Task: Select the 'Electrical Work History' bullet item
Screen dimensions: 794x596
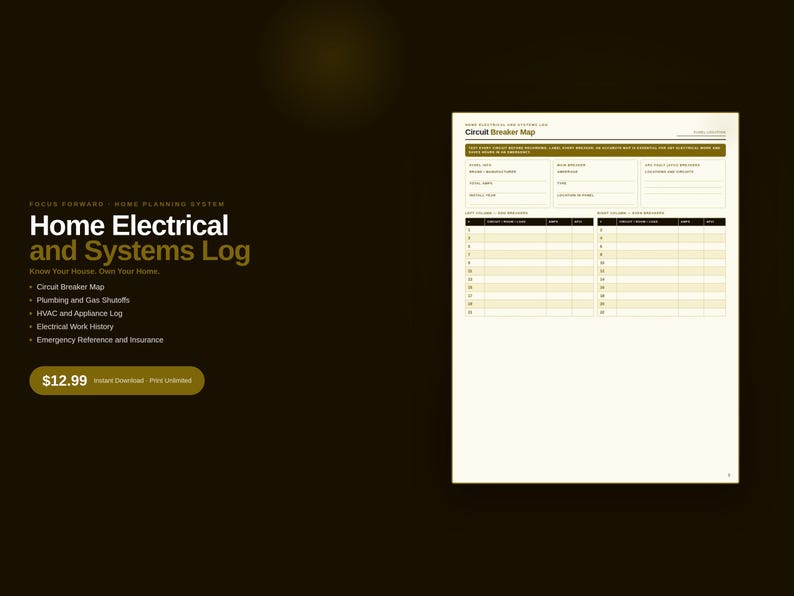Action: click(74, 327)
